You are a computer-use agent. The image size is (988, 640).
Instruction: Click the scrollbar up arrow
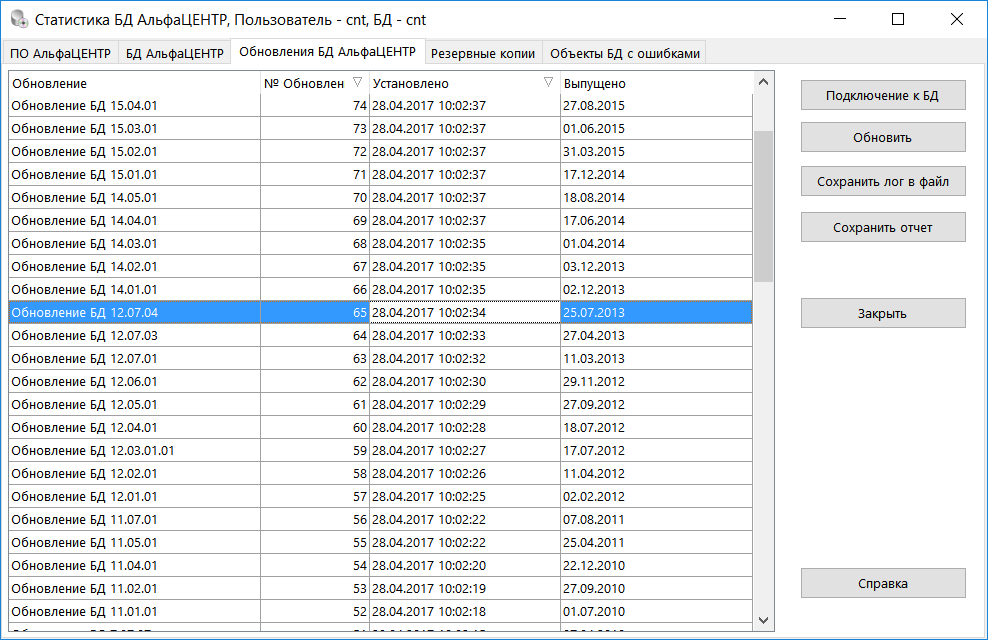[764, 83]
